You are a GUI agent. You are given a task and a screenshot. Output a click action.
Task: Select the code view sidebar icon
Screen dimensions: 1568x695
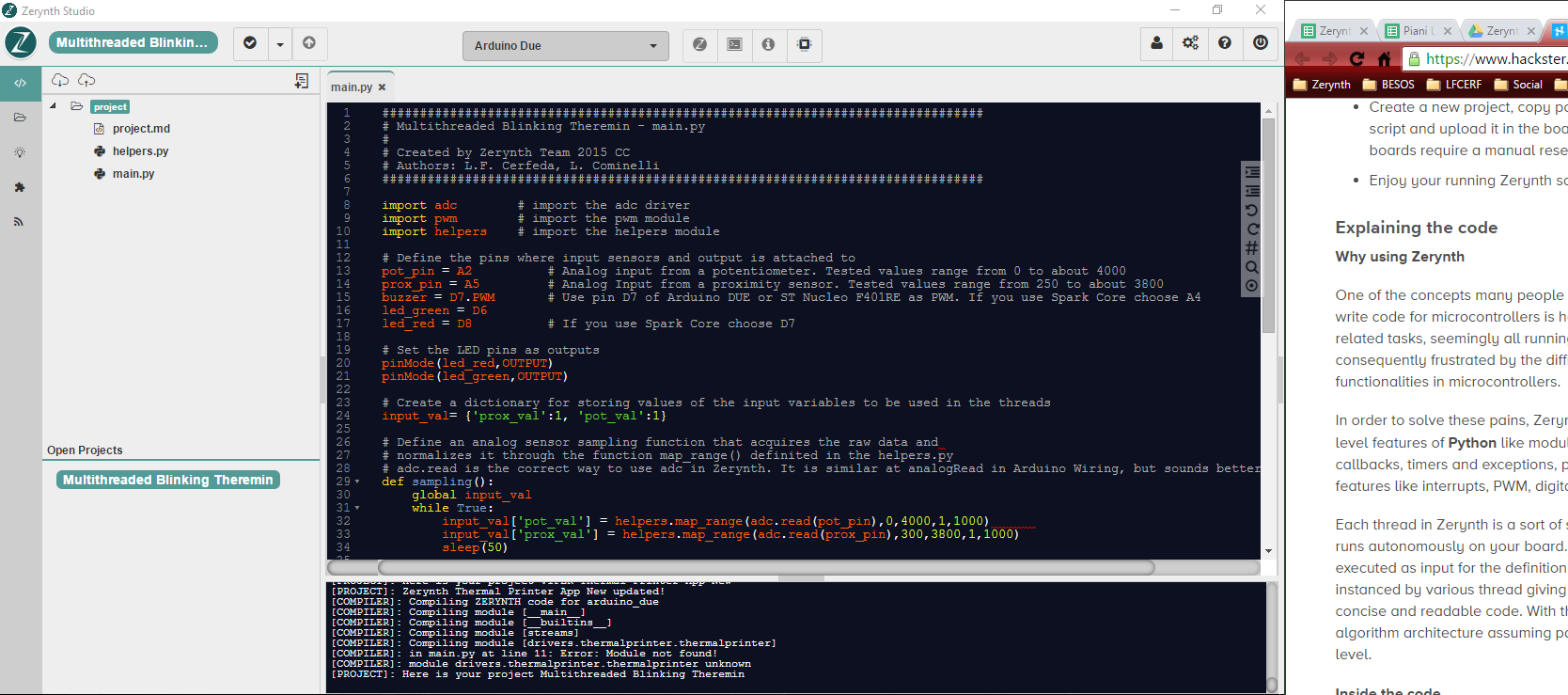pyautogui.click(x=20, y=84)
